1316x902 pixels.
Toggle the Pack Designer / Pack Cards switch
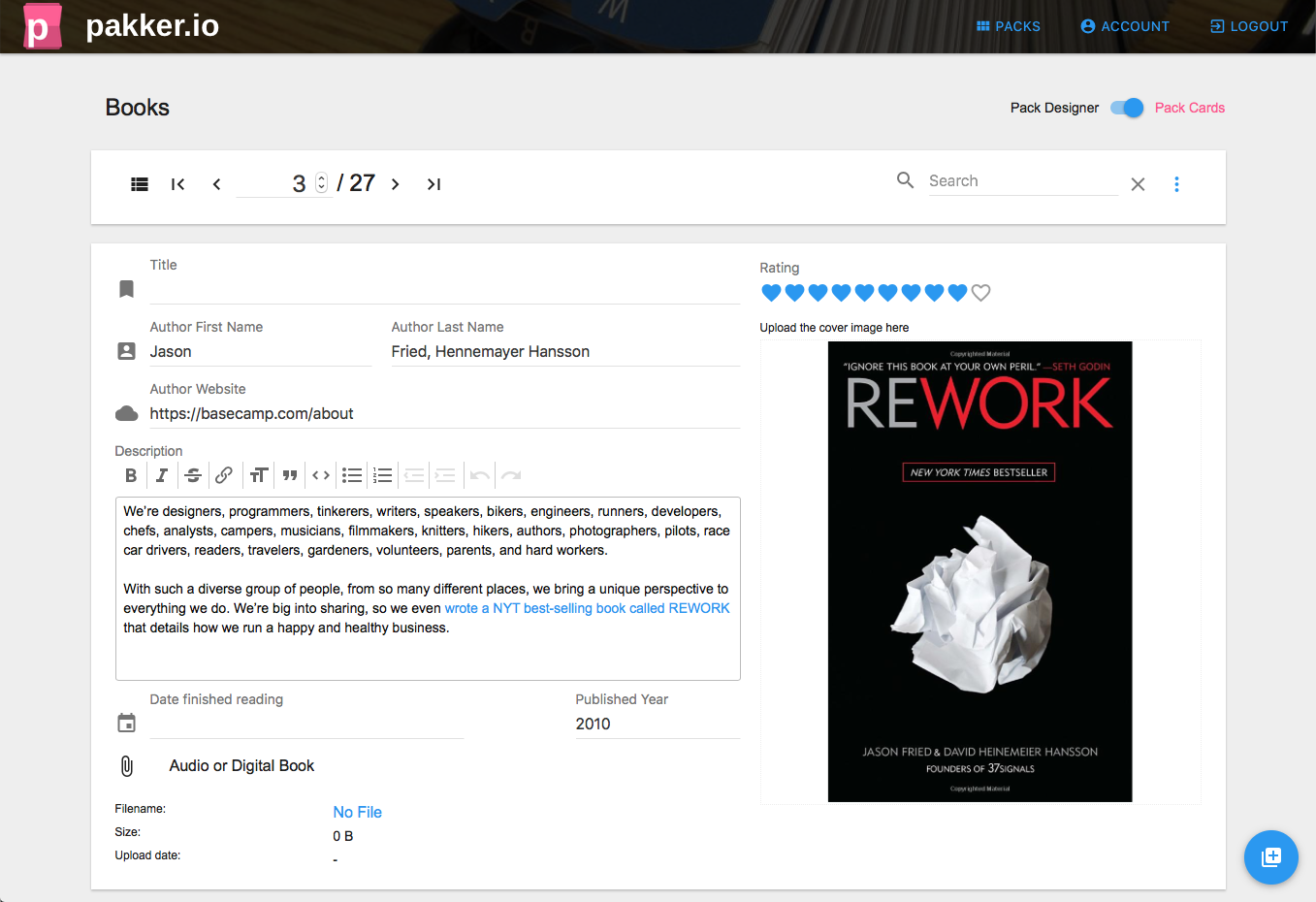pos(1127,108)
